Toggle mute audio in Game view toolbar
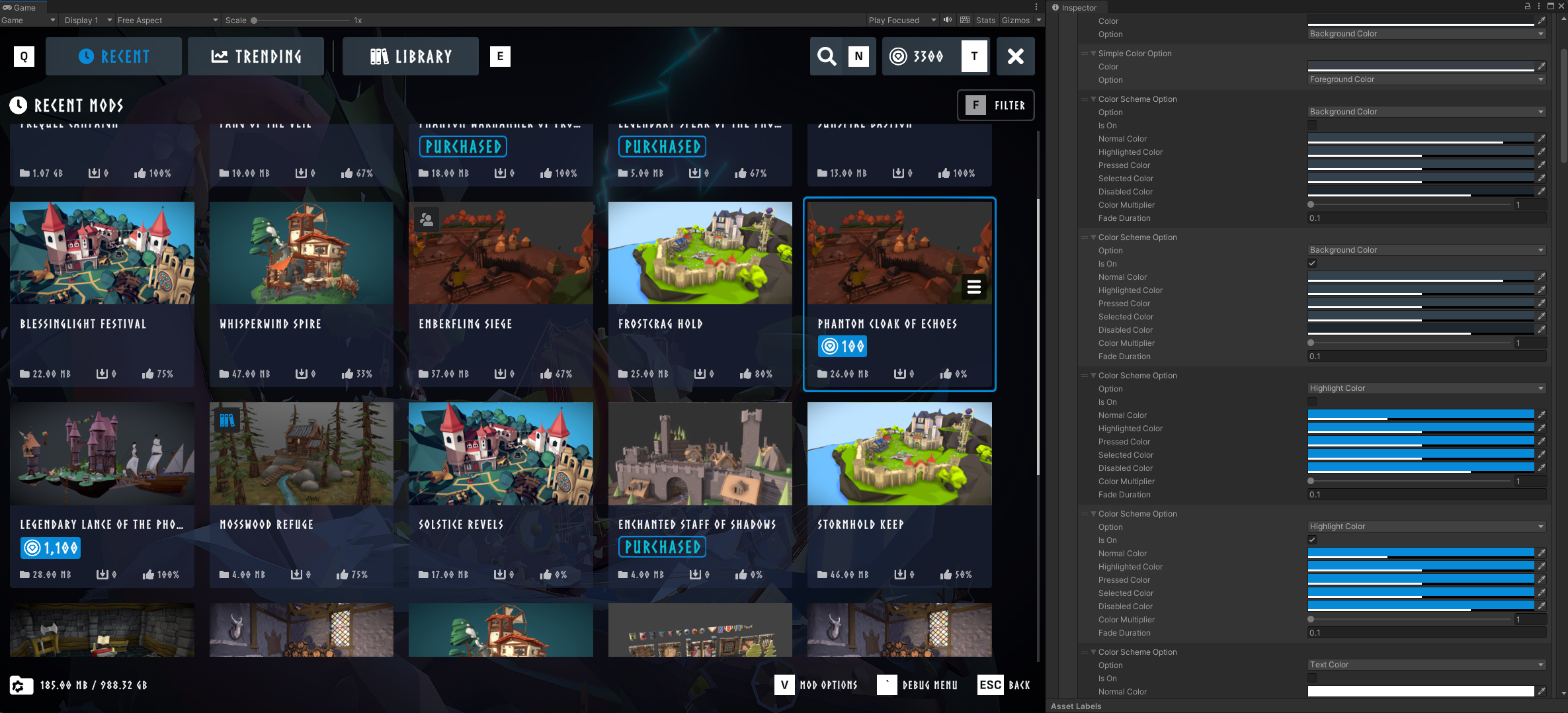Image resolution: width=1568 pixels, height=713 pixels. coord(948,20)
